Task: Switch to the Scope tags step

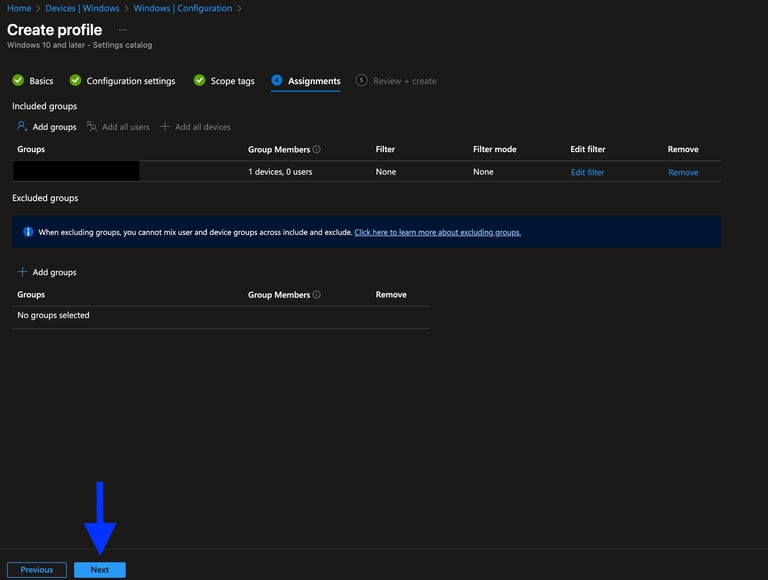Action: click(232, 81)
